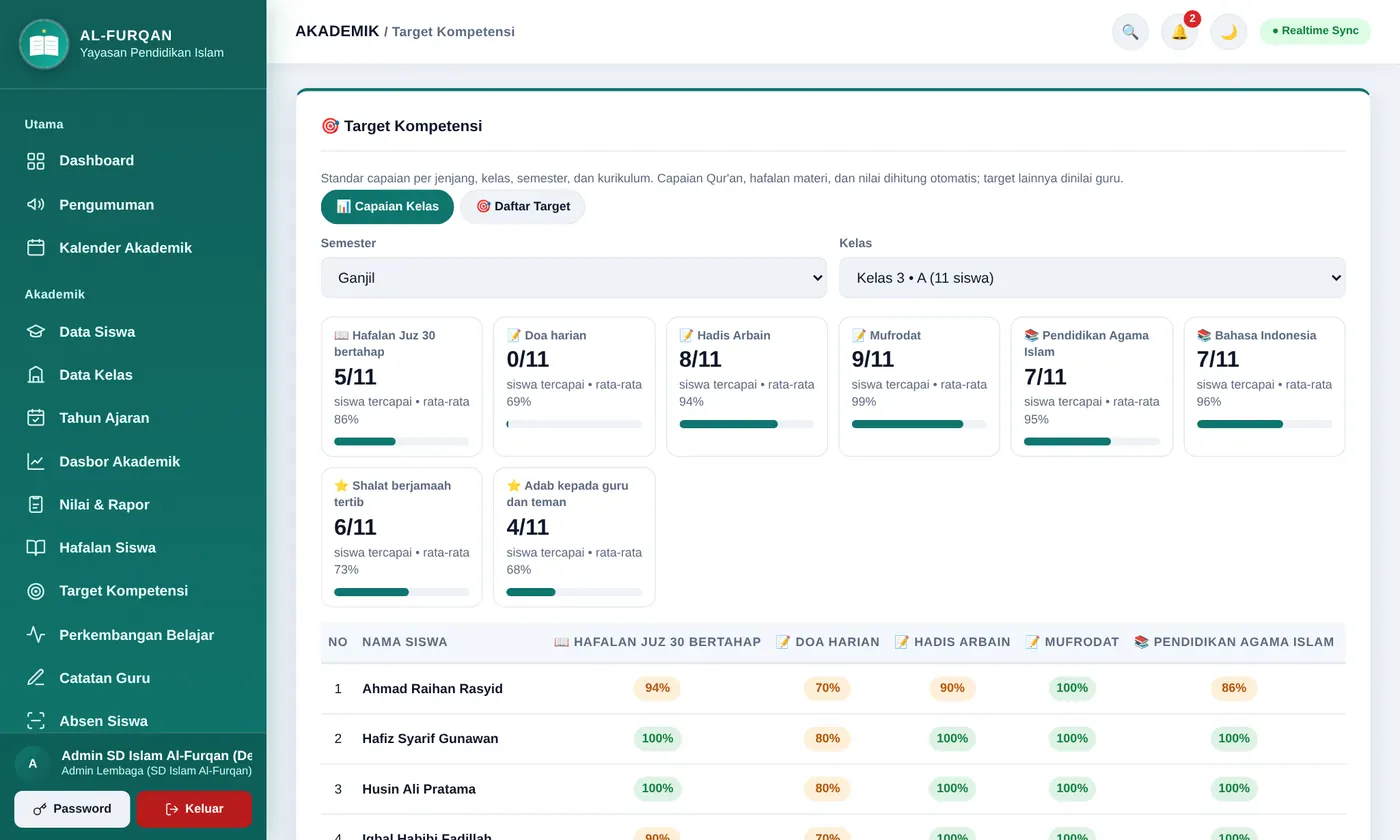Click the Pengumuman megaphone icon
Viewport: 1400px width, 840px height.
coord(36,205)
